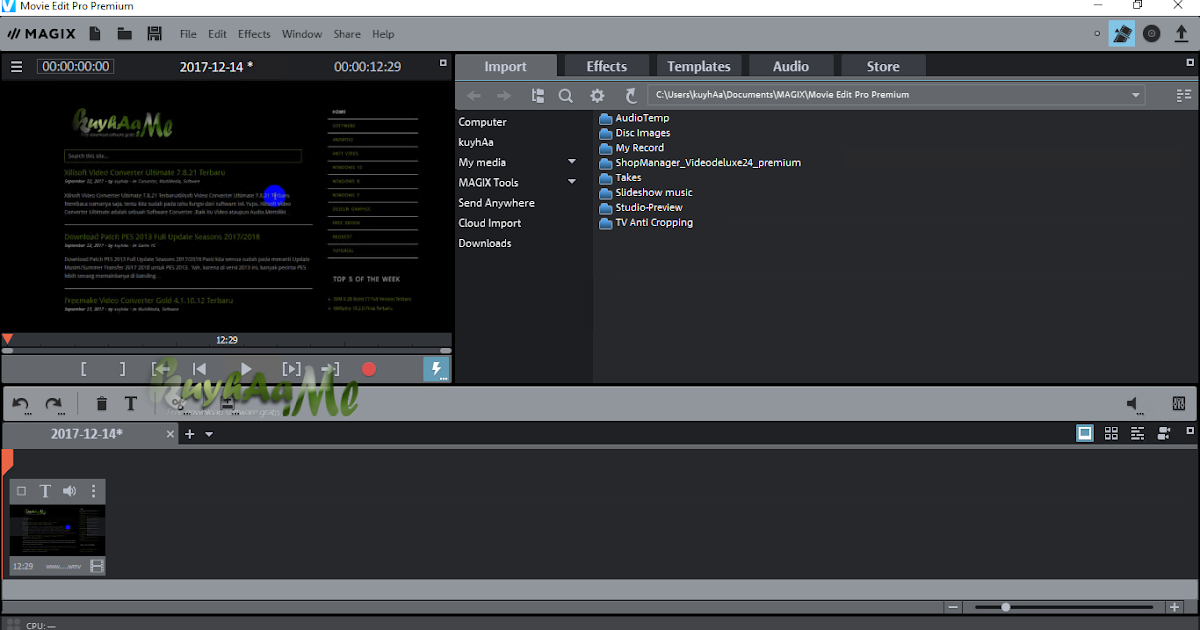
Task: Undo the last action
Action: [x=21, y=404]
